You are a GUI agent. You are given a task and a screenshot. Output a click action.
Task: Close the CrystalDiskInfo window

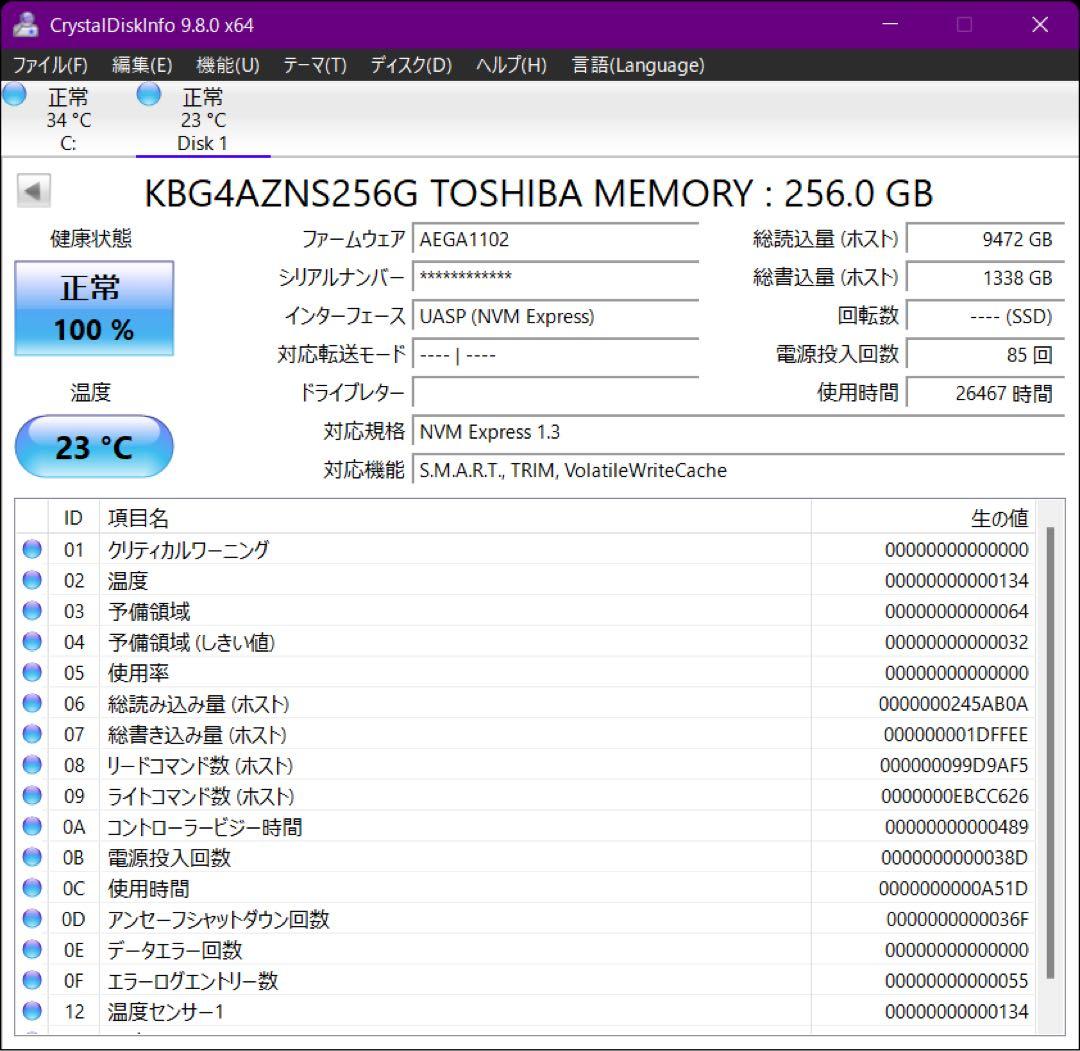coord(1039,25)
